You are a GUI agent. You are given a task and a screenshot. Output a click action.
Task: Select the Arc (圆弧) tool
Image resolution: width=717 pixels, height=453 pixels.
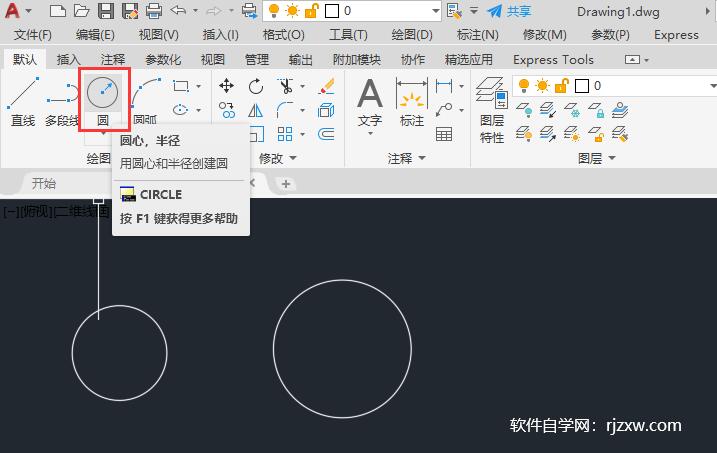tap(146, 101)
